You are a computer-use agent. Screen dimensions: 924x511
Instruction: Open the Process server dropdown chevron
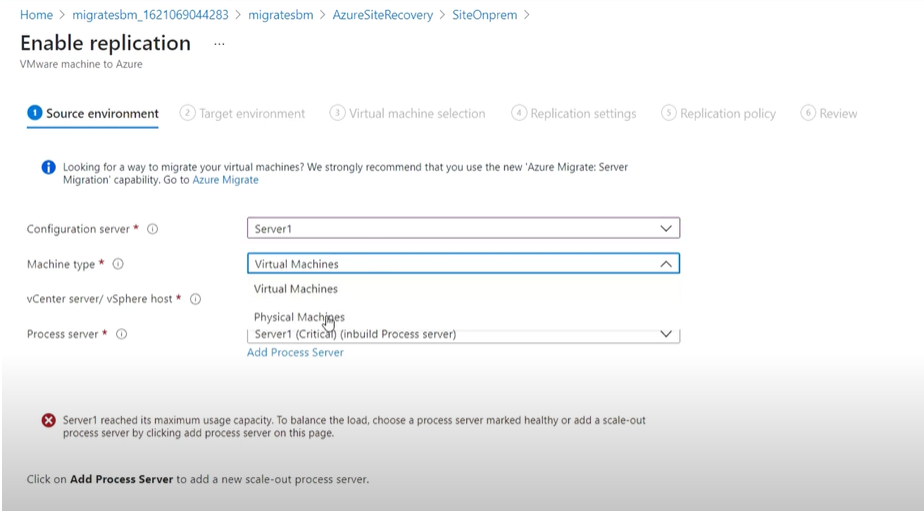[666, 334]
